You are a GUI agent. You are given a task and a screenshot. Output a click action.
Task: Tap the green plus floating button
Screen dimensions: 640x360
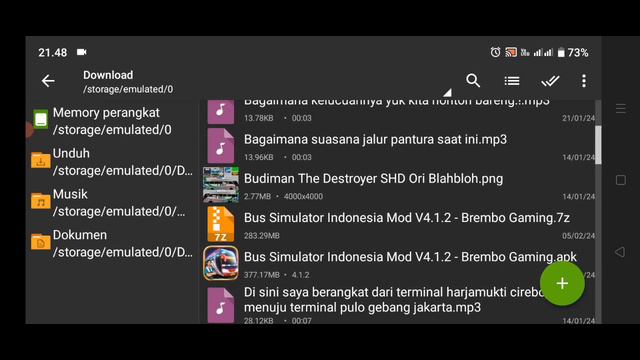click(x=562, y=283)
